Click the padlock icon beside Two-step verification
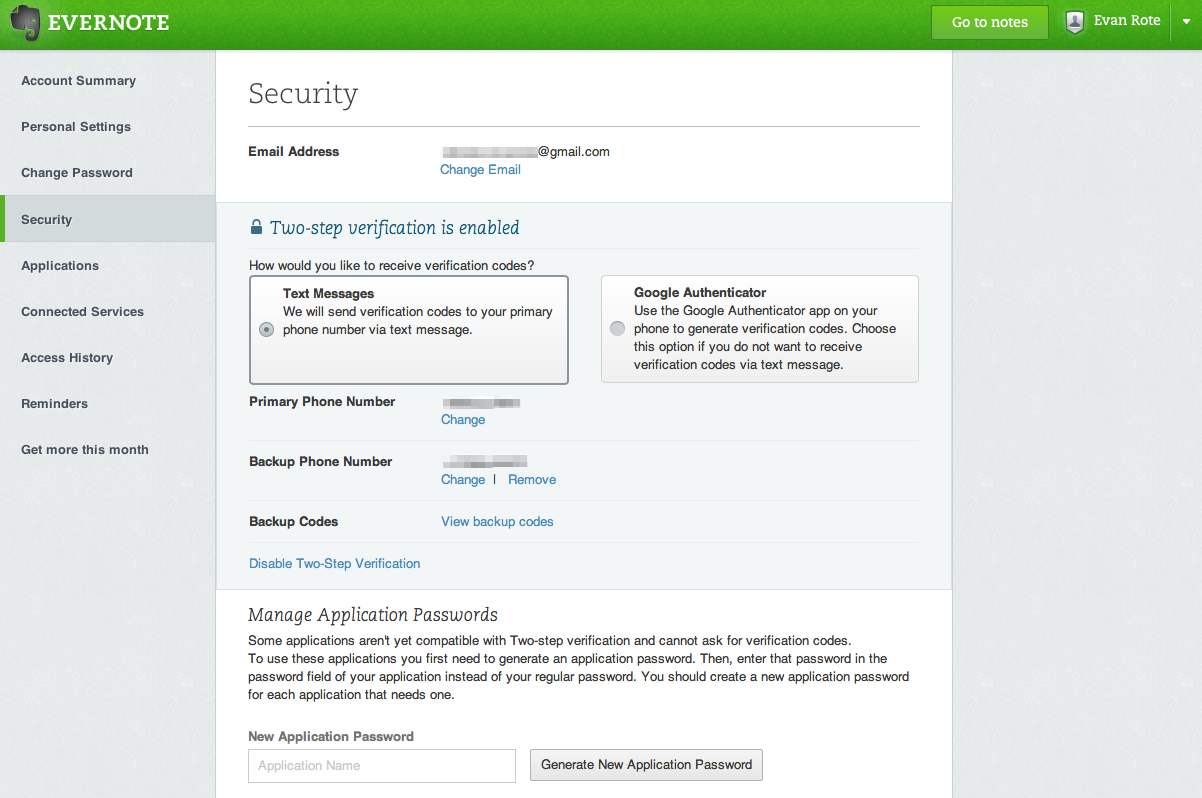Image resolution: width=1202 pixels, height=798 pixels. pos(256,227)
